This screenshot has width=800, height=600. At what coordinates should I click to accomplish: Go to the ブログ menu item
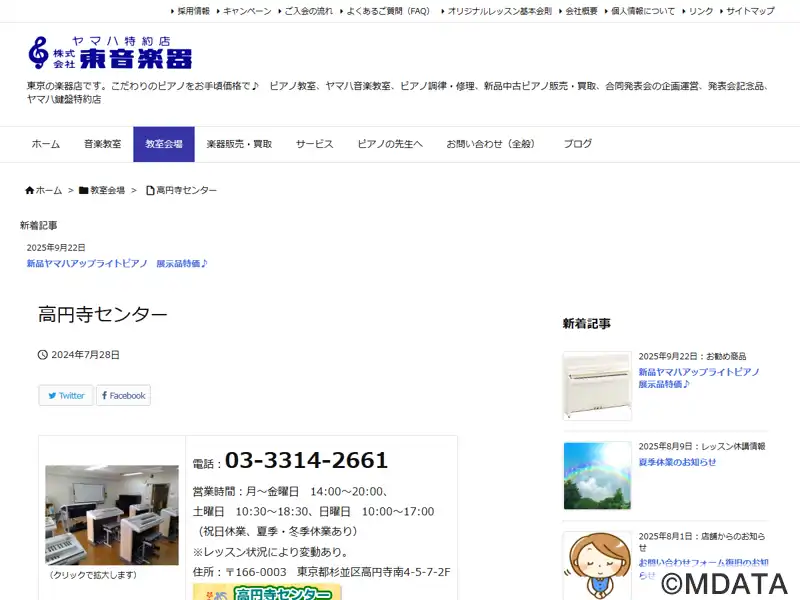point(577,144)
